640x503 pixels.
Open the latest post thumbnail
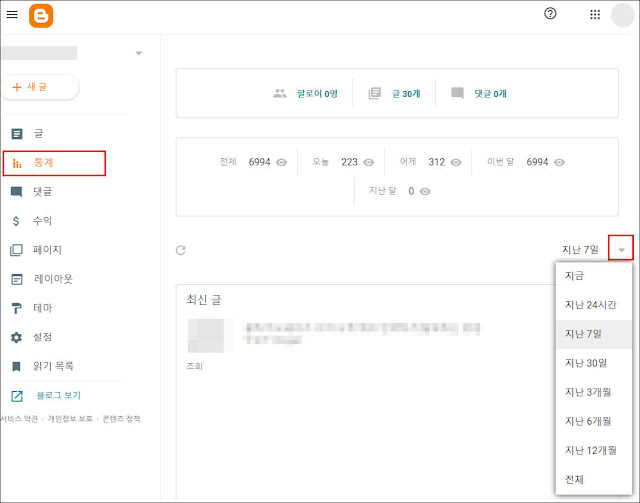206,336
